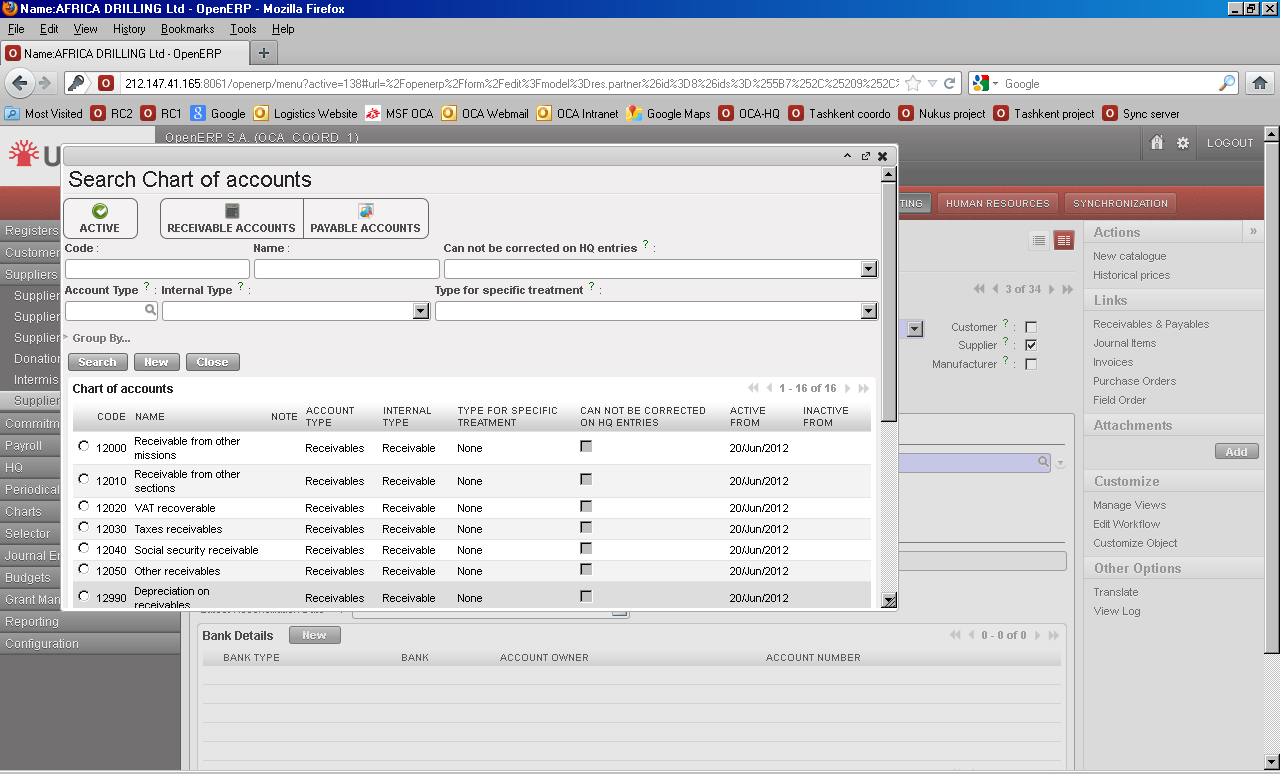Click the Receivable Accounts filter icon
This screenshot has width=1280, height=774.
coord(232,211)
